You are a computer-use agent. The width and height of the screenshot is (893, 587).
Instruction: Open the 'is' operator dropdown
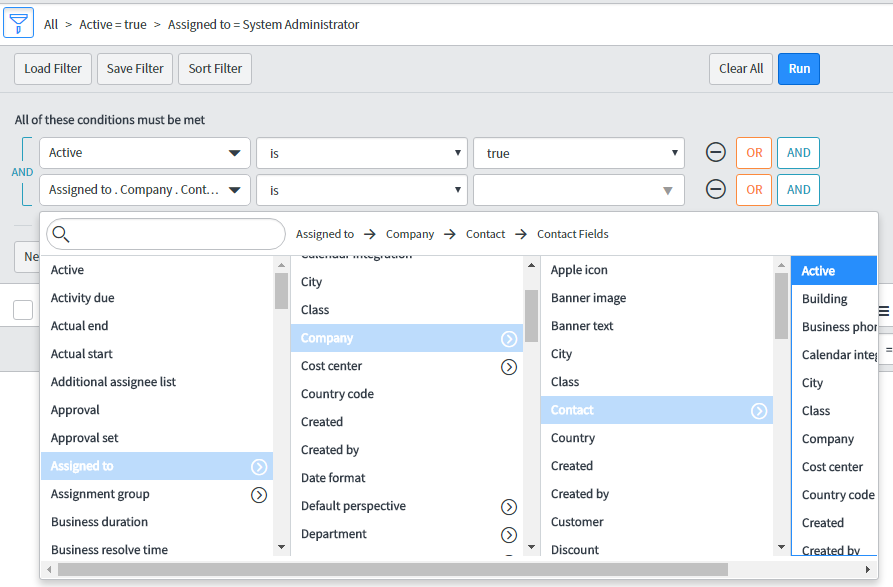point(362,151)
